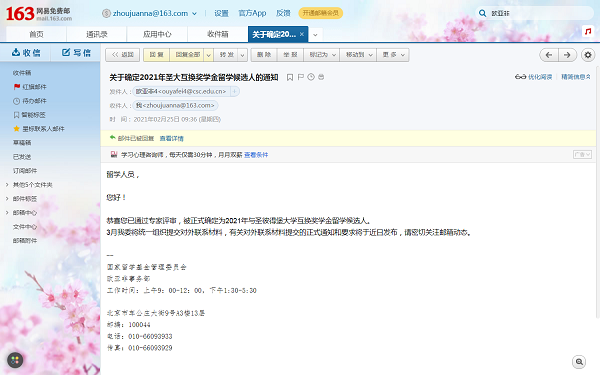Go to previous email with left arrow
600x375 pixels.
(x=549, y=55)
